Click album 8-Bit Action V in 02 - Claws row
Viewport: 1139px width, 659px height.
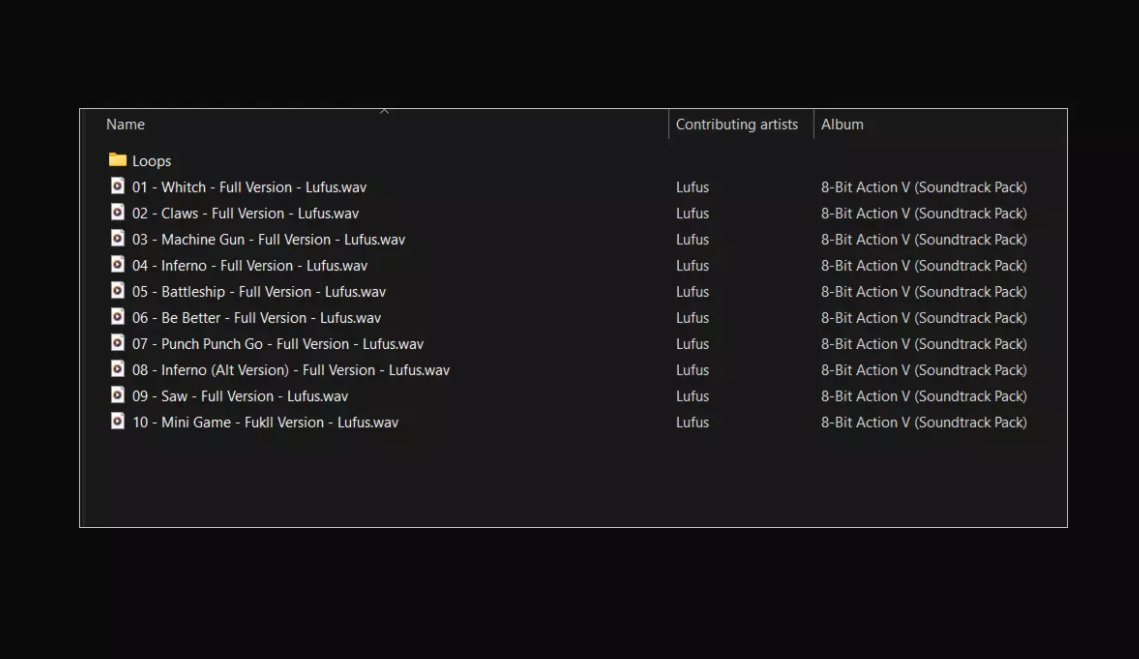(924, 213)
